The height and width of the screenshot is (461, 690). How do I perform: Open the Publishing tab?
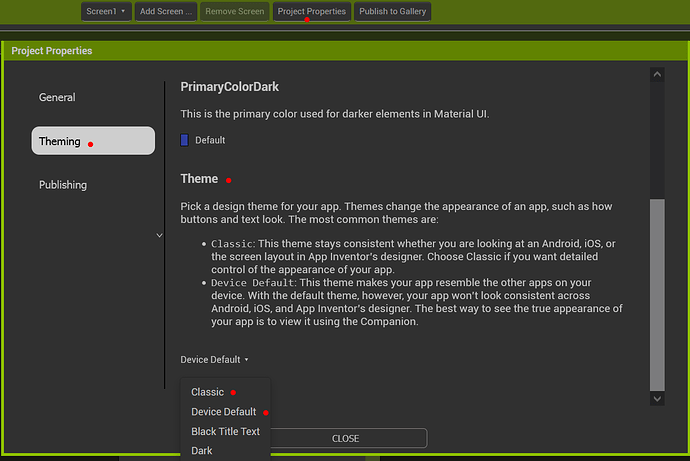63,185
